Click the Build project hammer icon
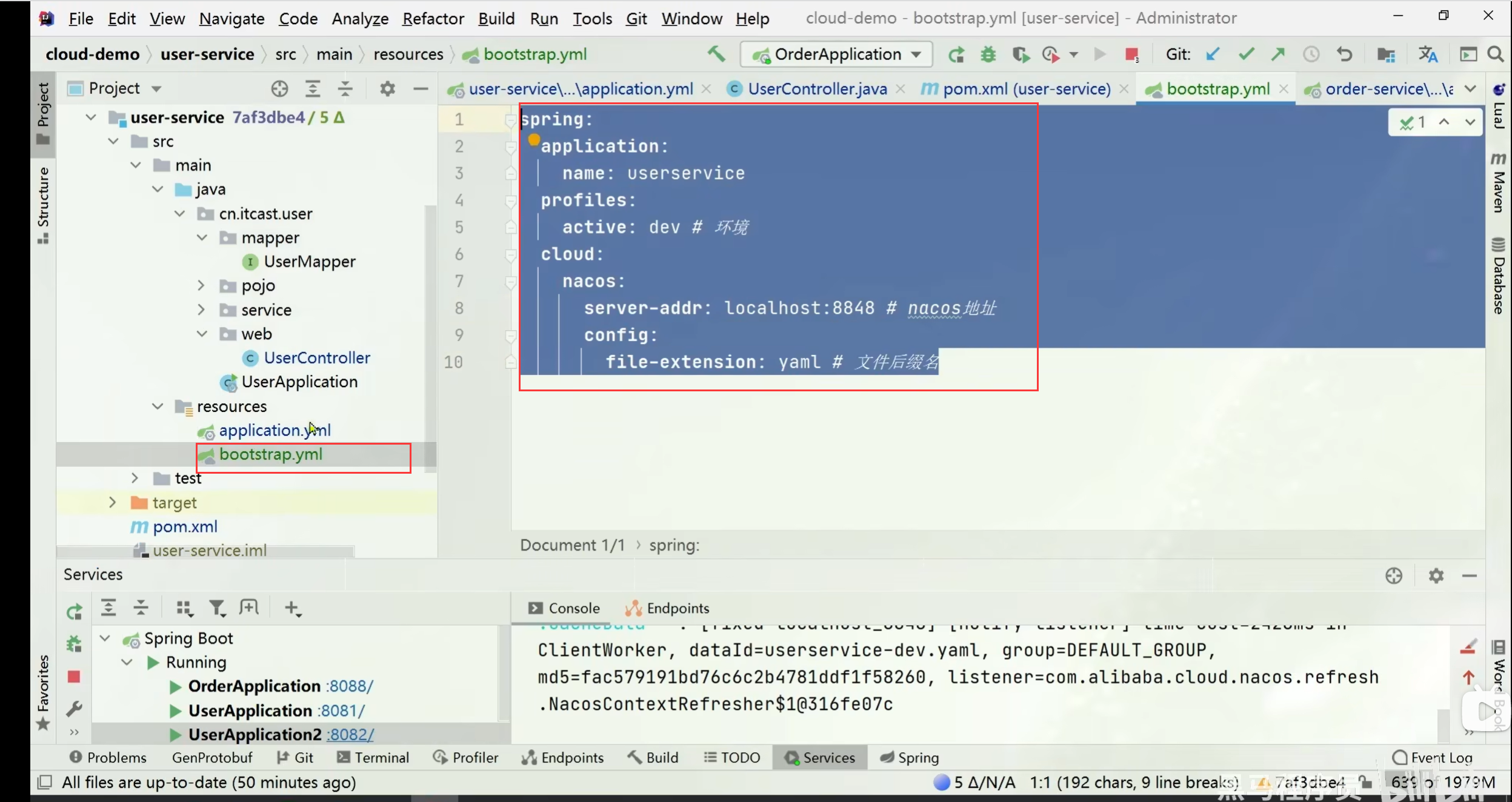1512x802 pixels. tap(716, 55)
